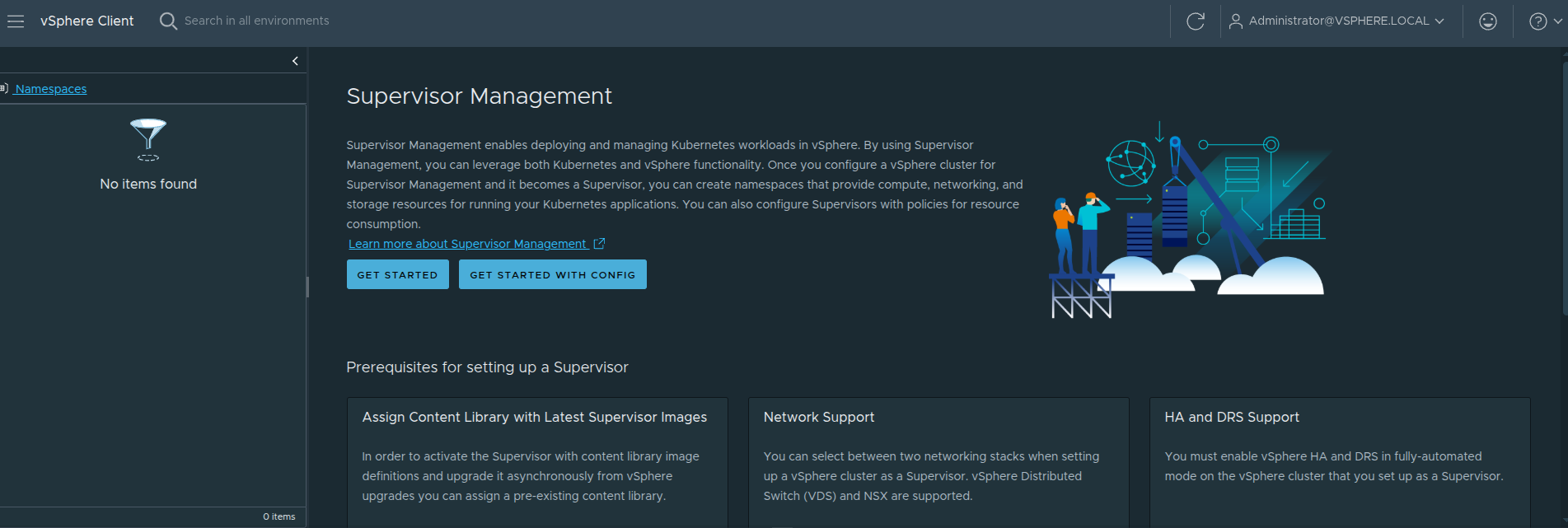The width and height of the screenshot is (1568, 528).
Task: Click the Namespaces icon in sidebar
Action: tap(4, 89)
